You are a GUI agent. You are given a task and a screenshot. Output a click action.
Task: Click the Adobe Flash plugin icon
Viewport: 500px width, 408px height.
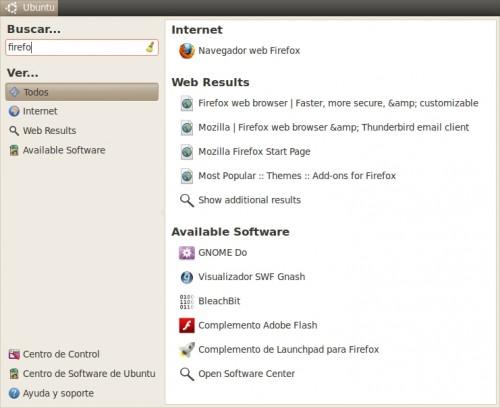click(x=187, y=325)
